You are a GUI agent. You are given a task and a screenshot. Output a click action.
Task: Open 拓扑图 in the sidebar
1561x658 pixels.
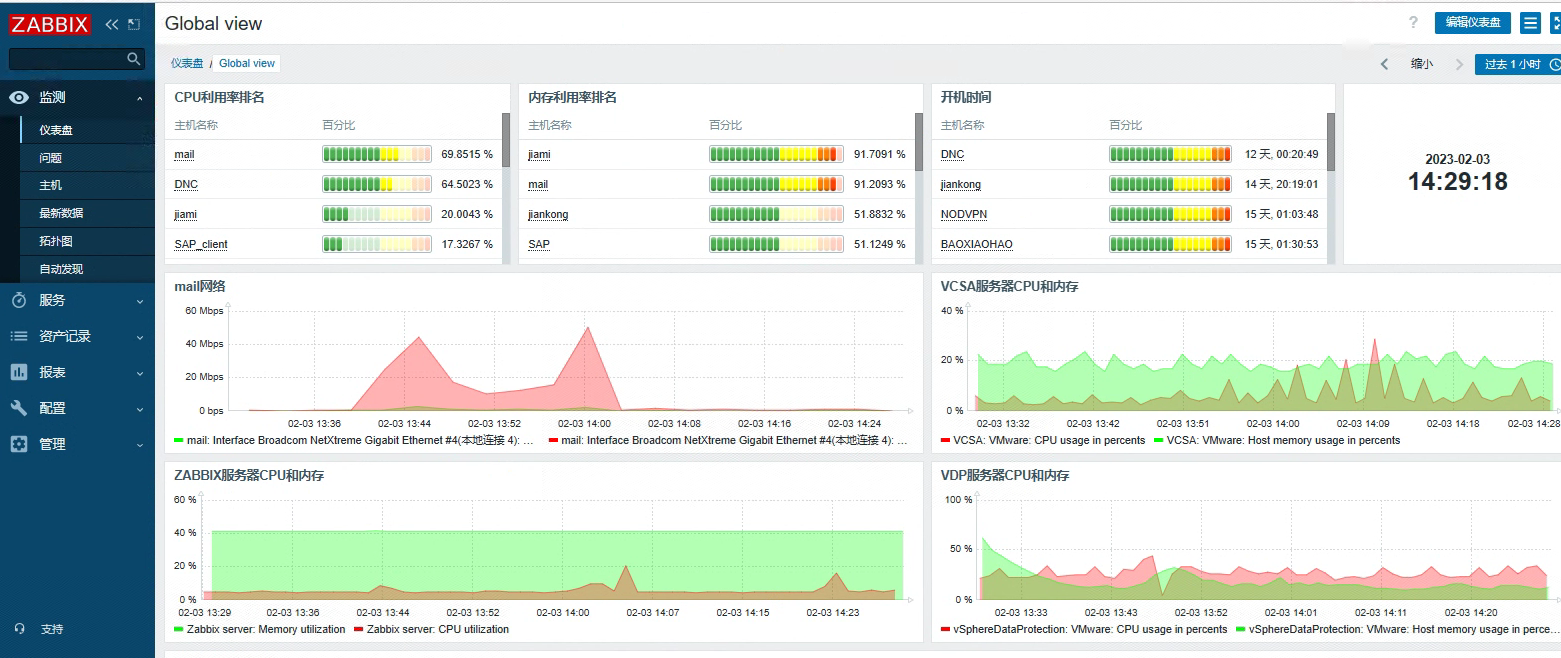(x=56, y=241)
